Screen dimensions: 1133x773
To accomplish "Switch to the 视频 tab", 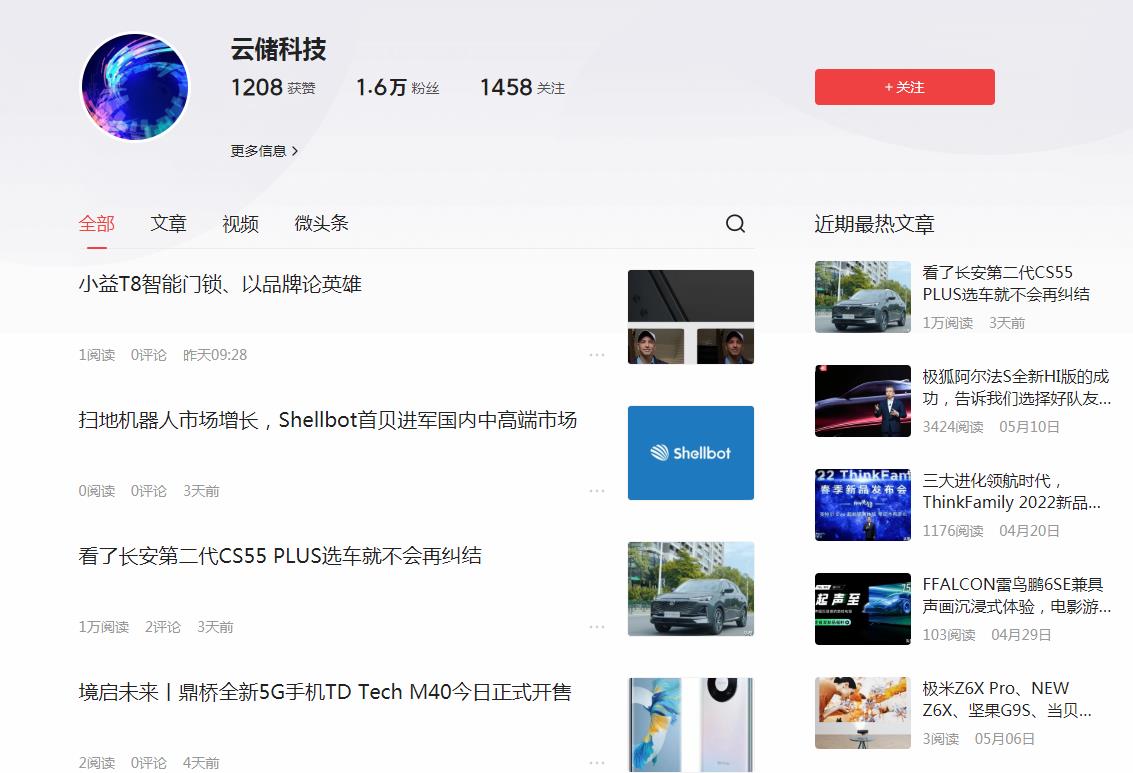I will click(240, 224).
